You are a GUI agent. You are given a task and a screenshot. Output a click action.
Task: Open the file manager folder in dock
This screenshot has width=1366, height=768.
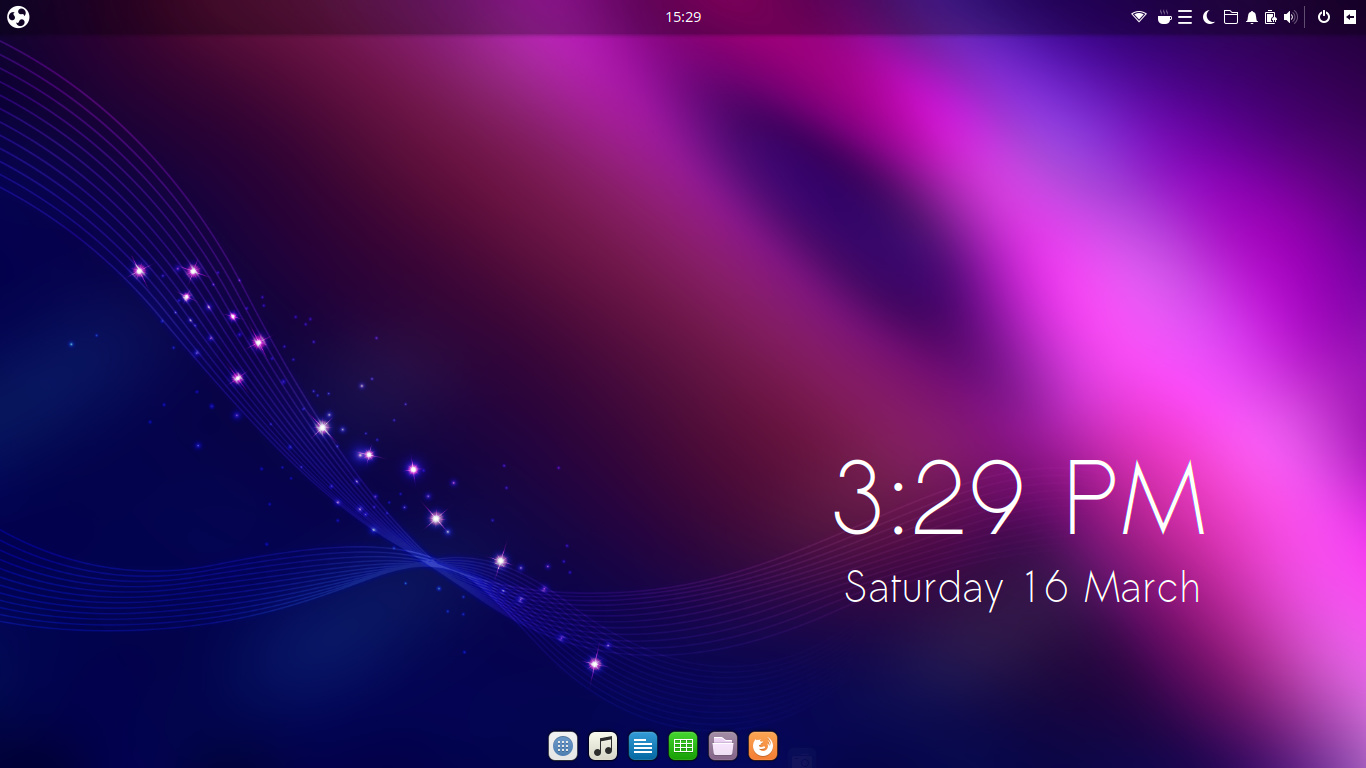click(x=723, y=746)
